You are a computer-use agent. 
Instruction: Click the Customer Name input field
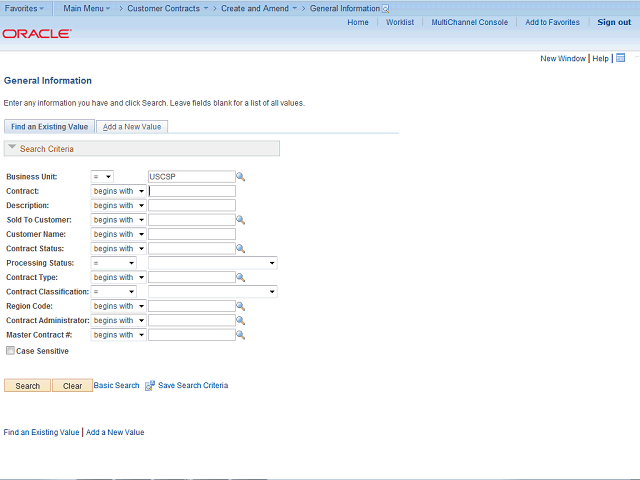(192, 234)
